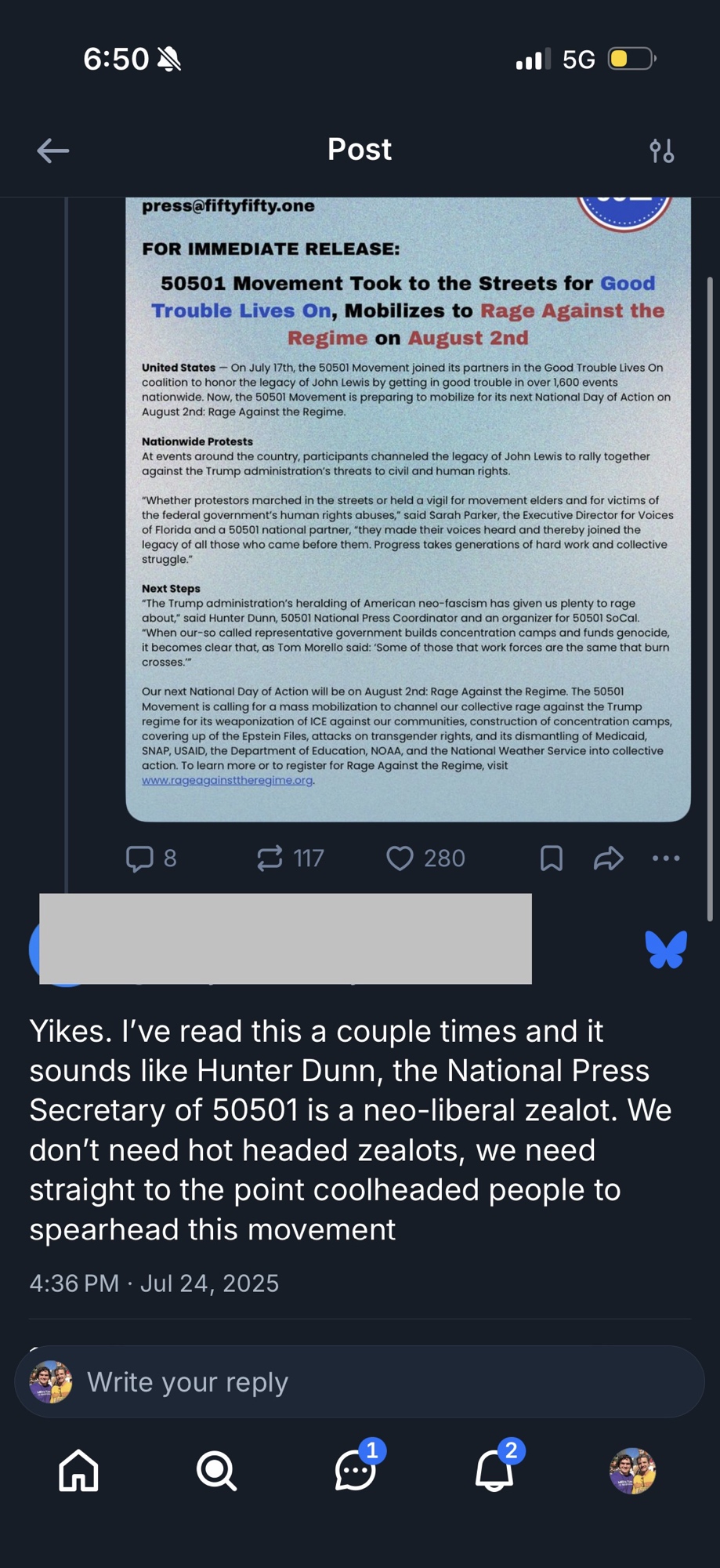This screenshot has height=1568, width=720.
Task: Like the post with heart icon
Action: [x=400, y=858]
